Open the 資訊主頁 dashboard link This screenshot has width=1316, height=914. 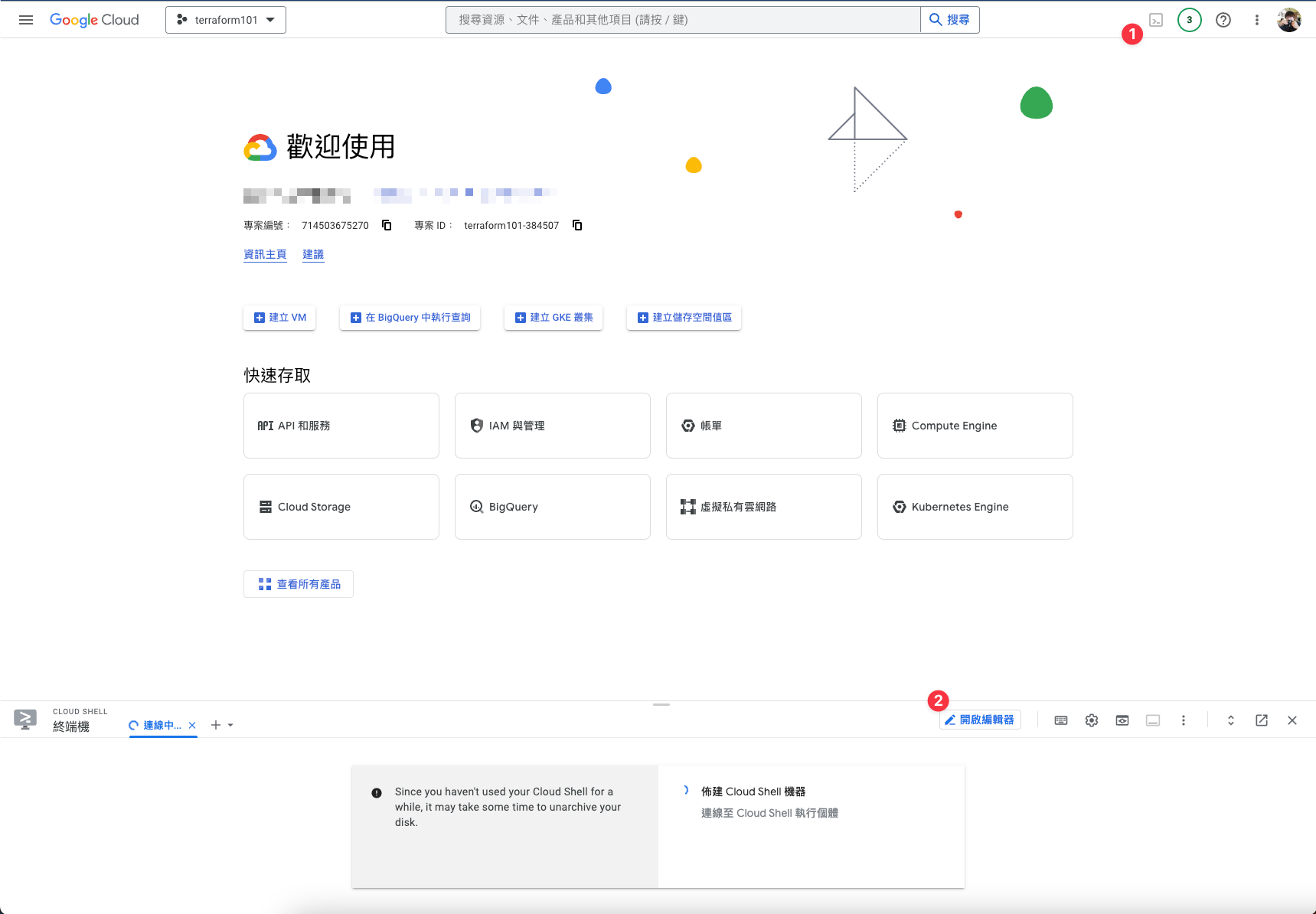(x=265, y=254)
